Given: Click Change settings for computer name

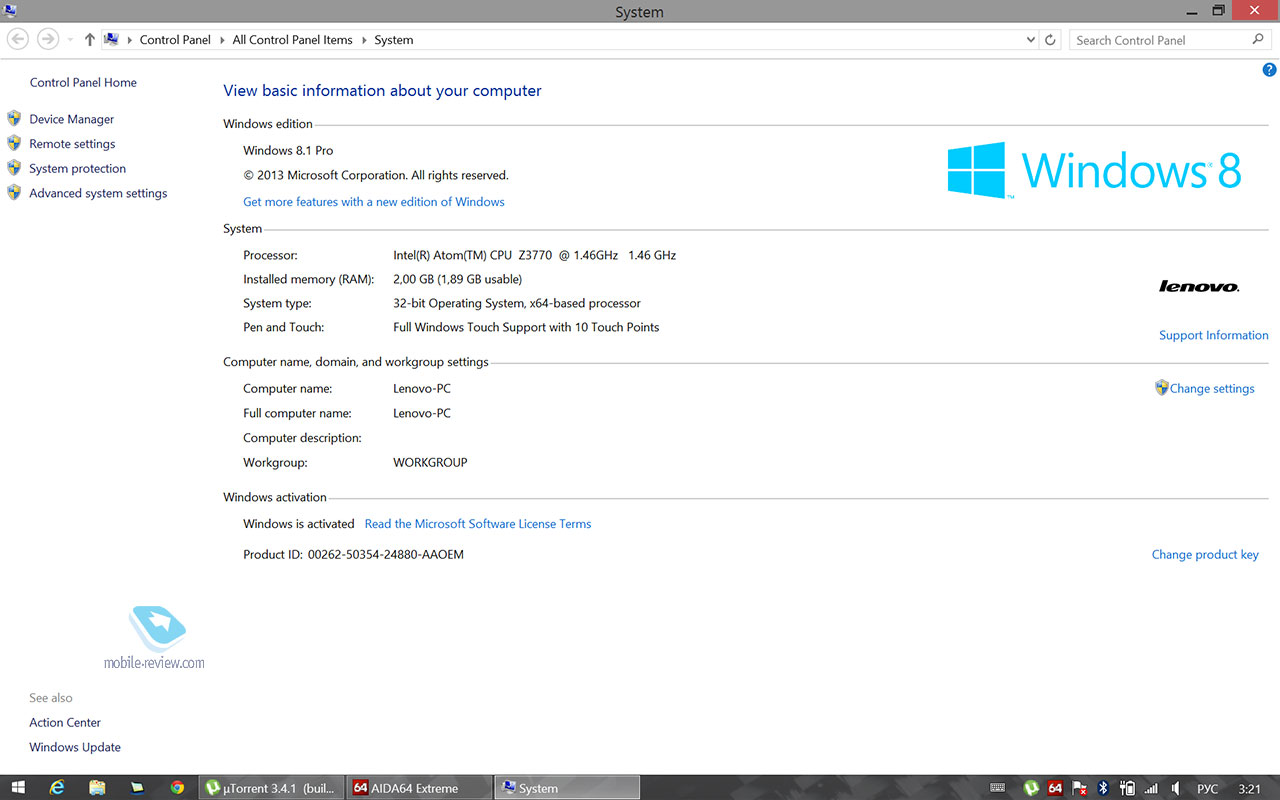Looking at the screenshot, I should 1212,389.
